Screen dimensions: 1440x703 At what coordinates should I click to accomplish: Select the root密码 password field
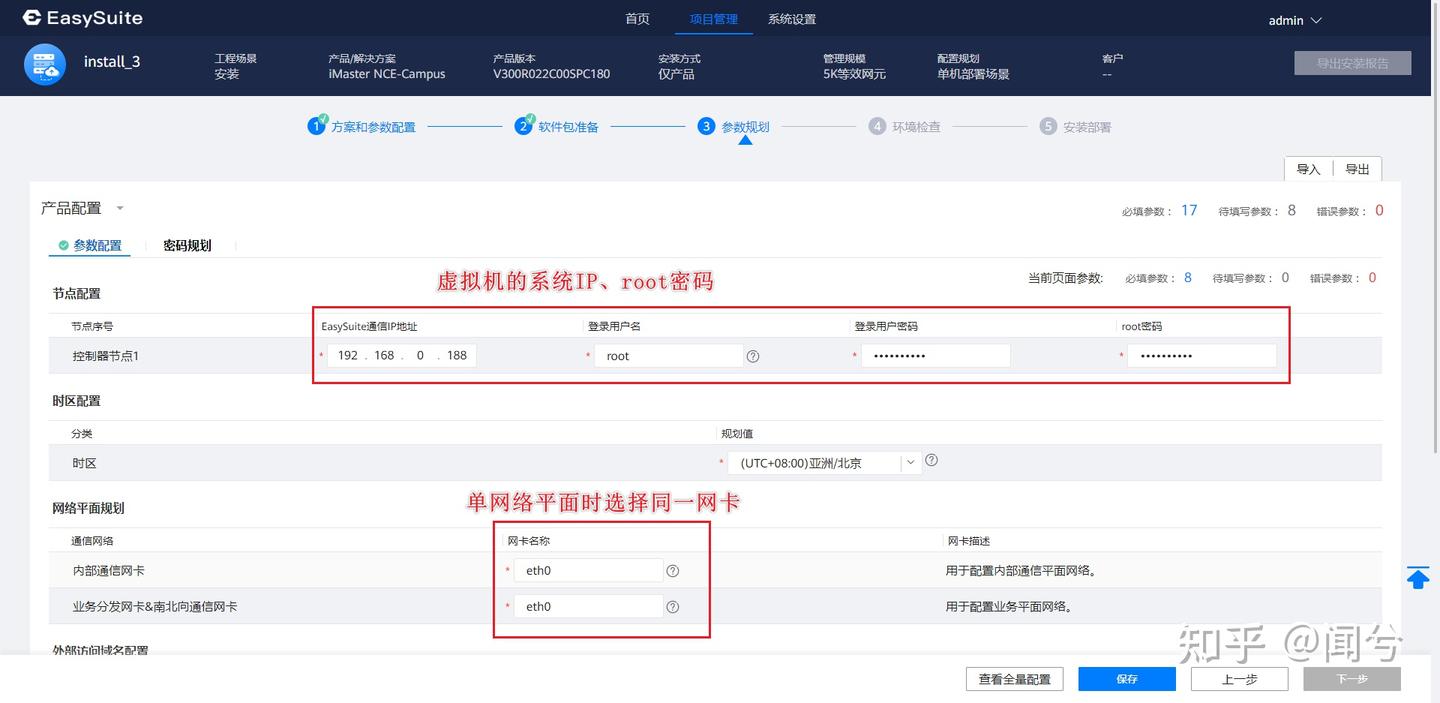[1200, 355]
